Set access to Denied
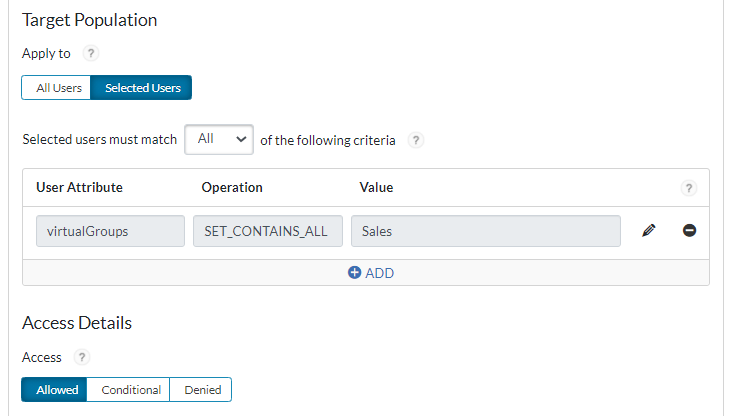This screenshot has height=416, width=730. point(201,390)
